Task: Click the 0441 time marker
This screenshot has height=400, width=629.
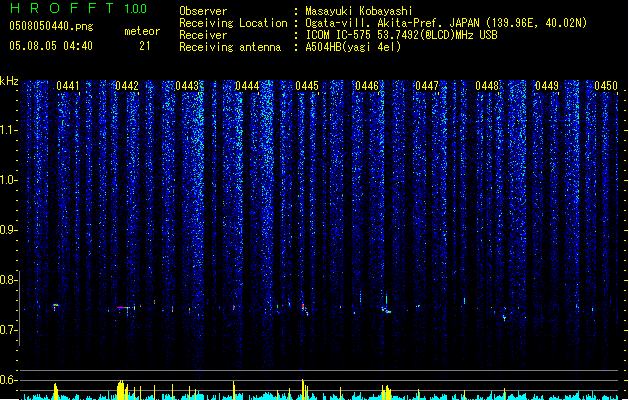Action: coord(68,86)
